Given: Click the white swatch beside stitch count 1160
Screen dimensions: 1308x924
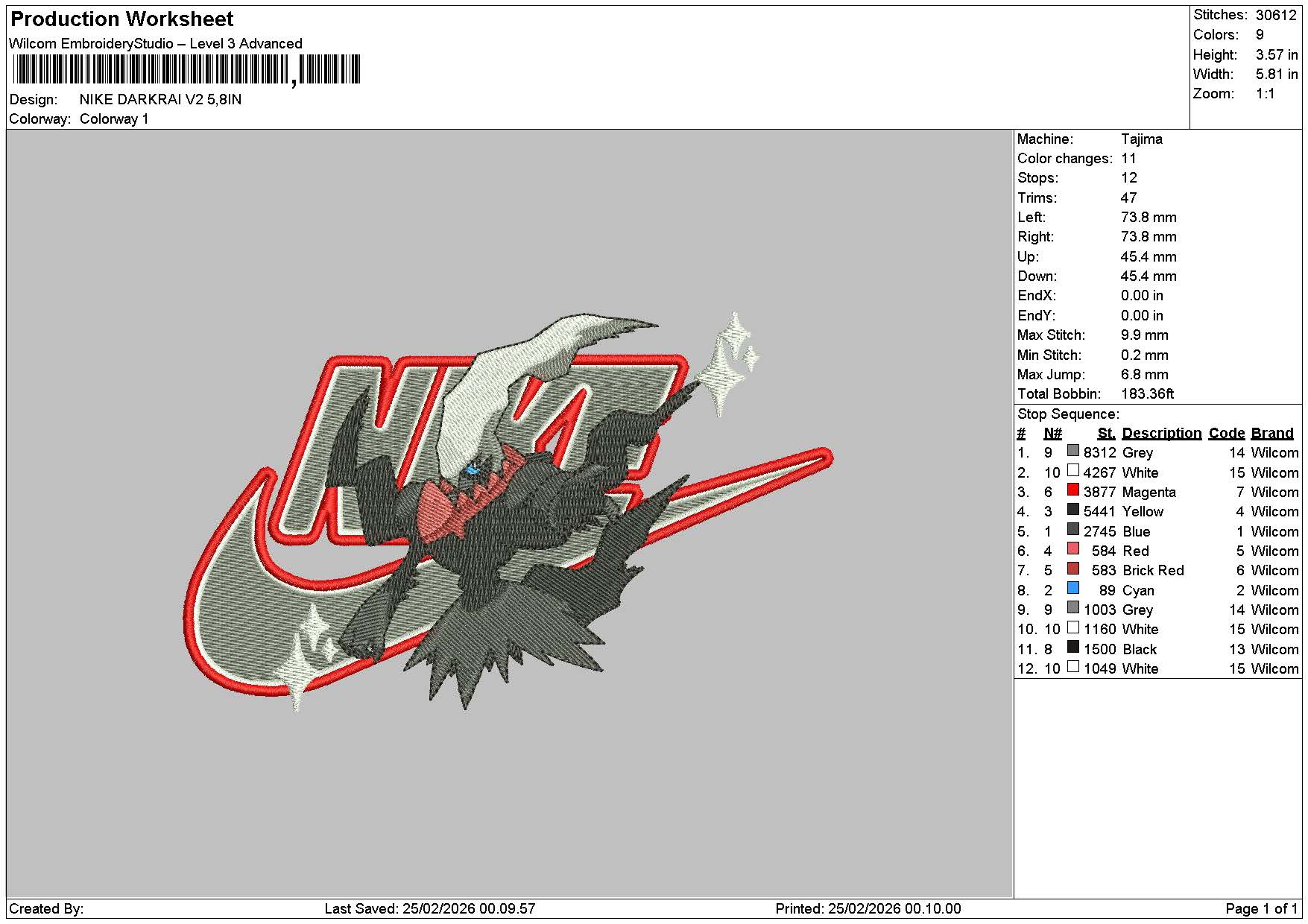Looking at the screenshot, I should click(x=1073, y=627).
